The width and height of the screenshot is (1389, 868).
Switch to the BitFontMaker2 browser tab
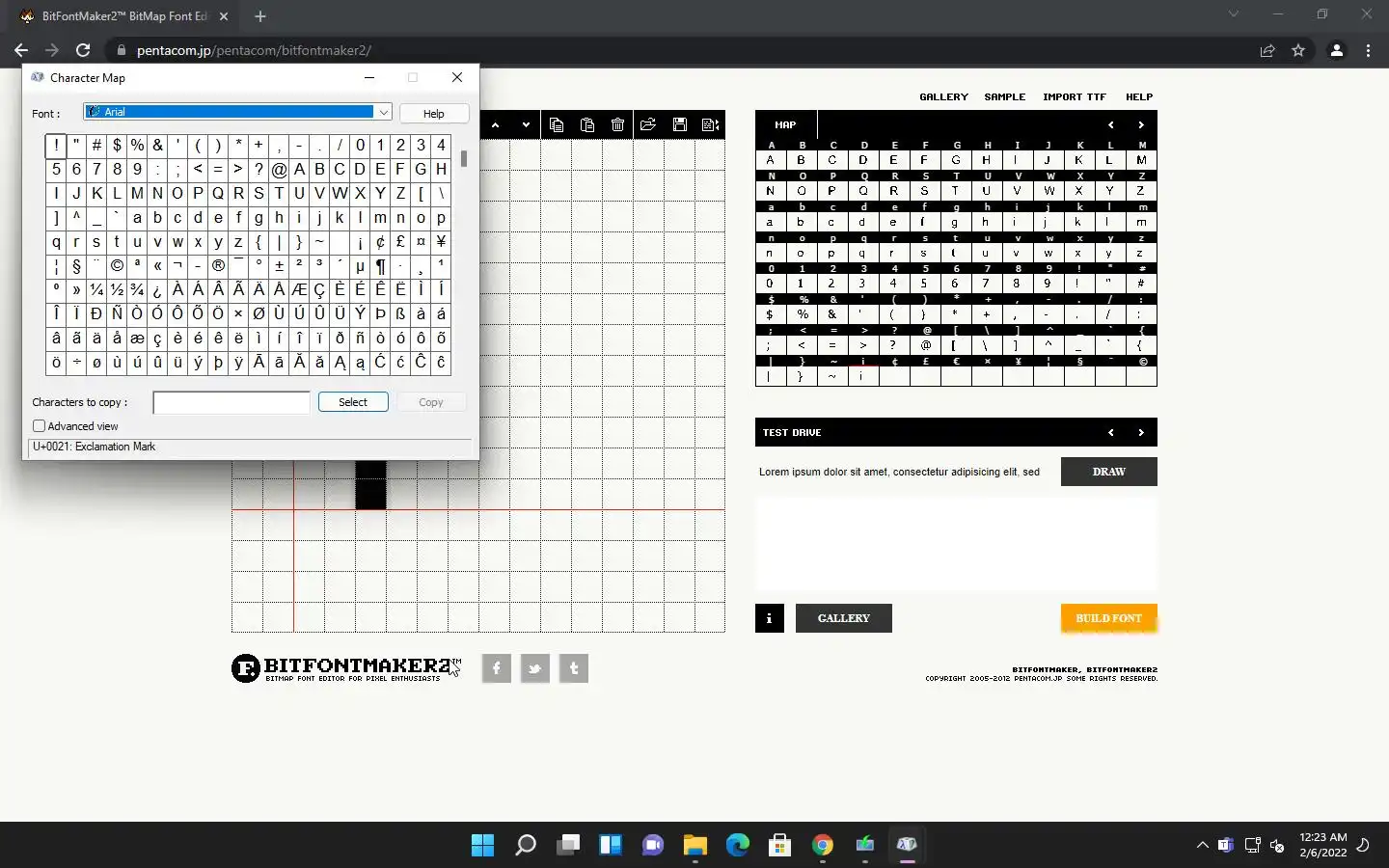click(x=125, y=16)
